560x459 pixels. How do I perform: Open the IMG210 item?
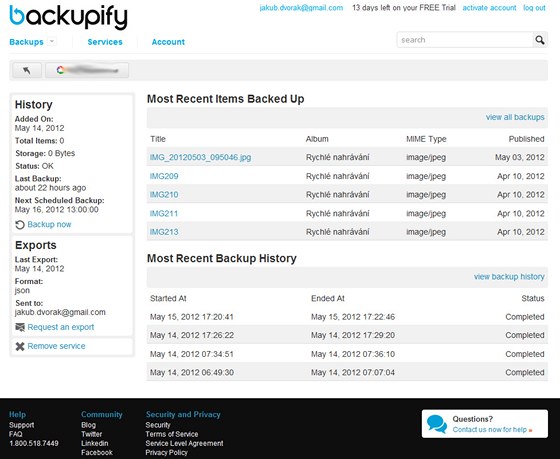[164, 195]
